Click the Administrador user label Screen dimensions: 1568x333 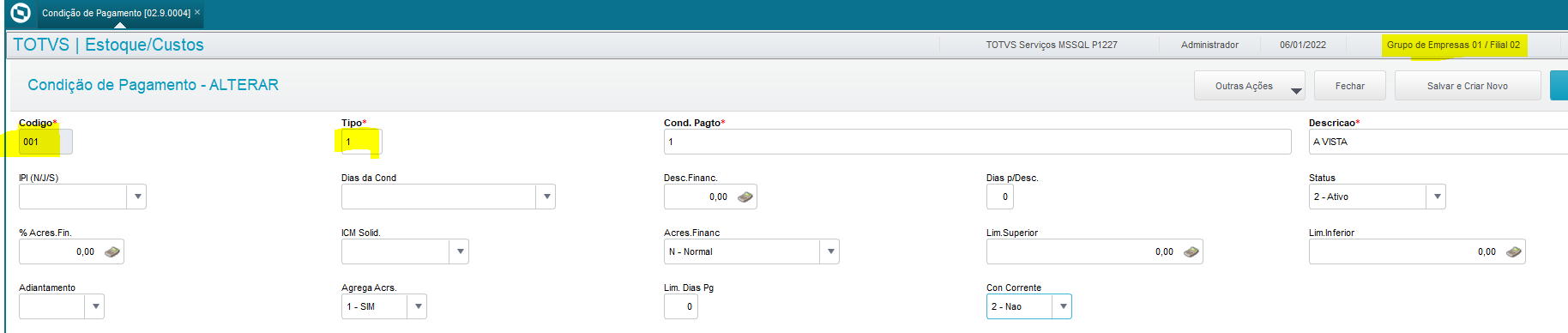tap(1209, 45)
